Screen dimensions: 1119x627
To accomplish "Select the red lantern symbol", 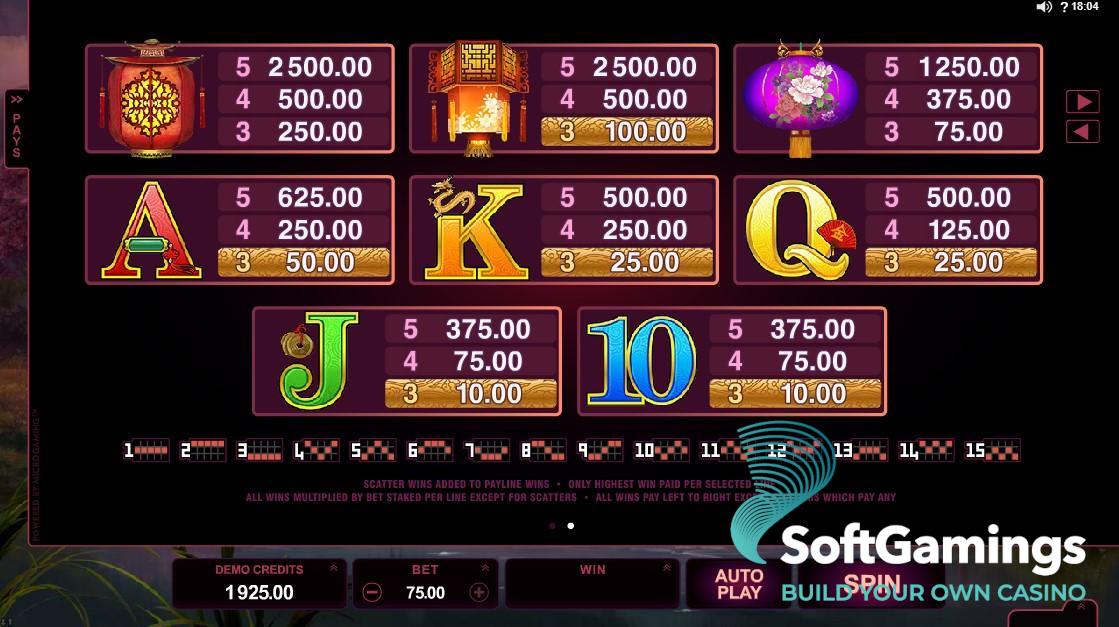I will 151,98.
